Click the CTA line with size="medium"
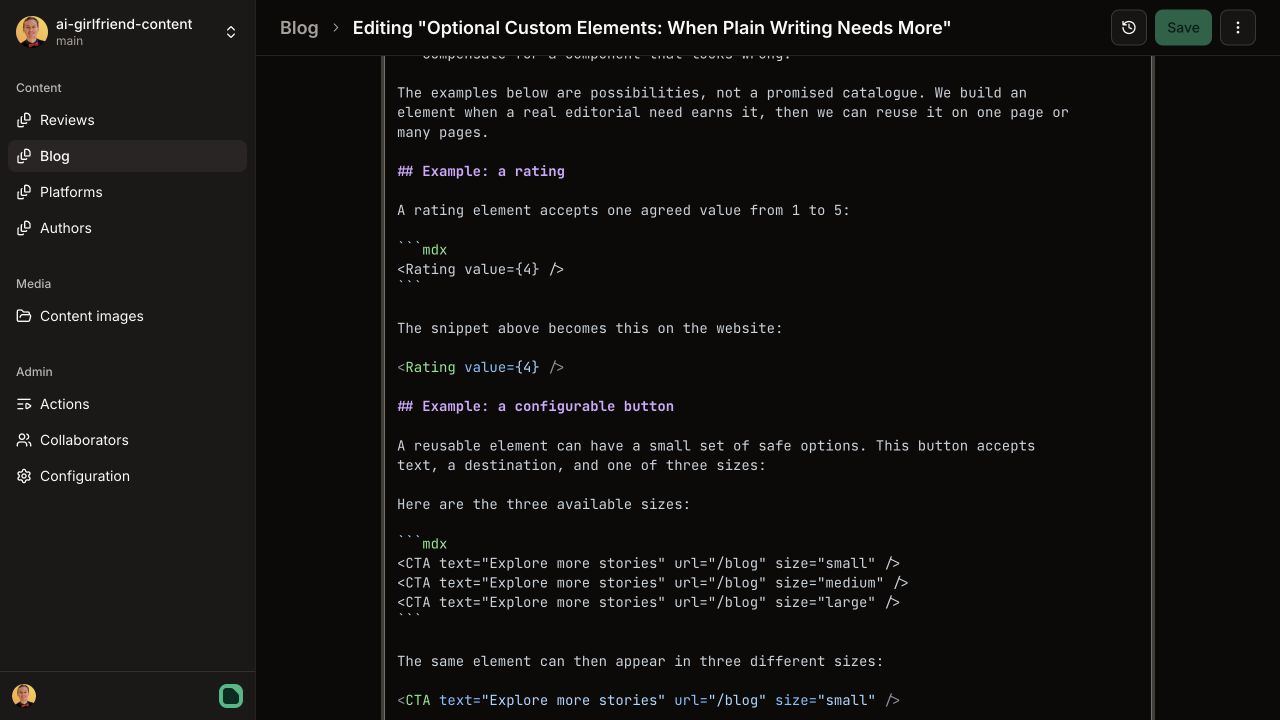This screenshot has height=720, width=1280. point(652,583)
